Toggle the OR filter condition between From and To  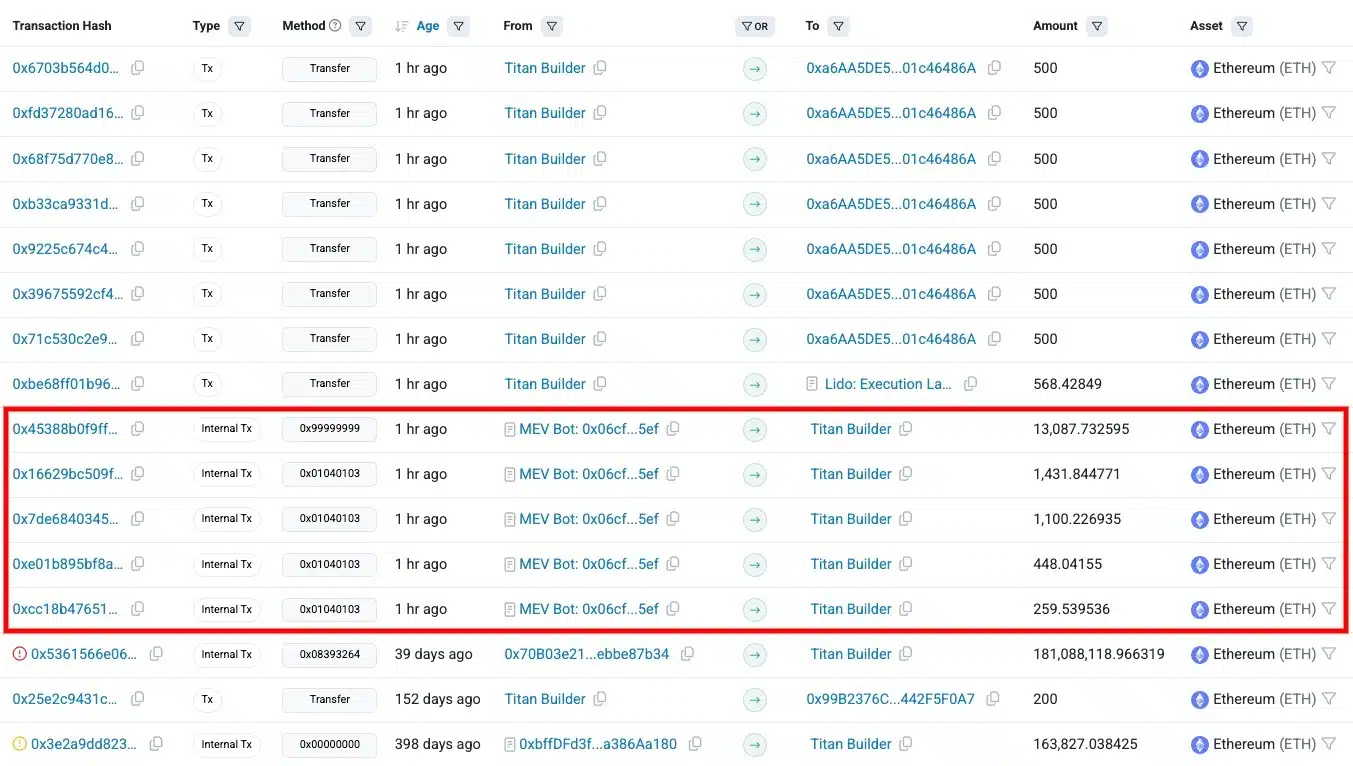pos(754,26)
